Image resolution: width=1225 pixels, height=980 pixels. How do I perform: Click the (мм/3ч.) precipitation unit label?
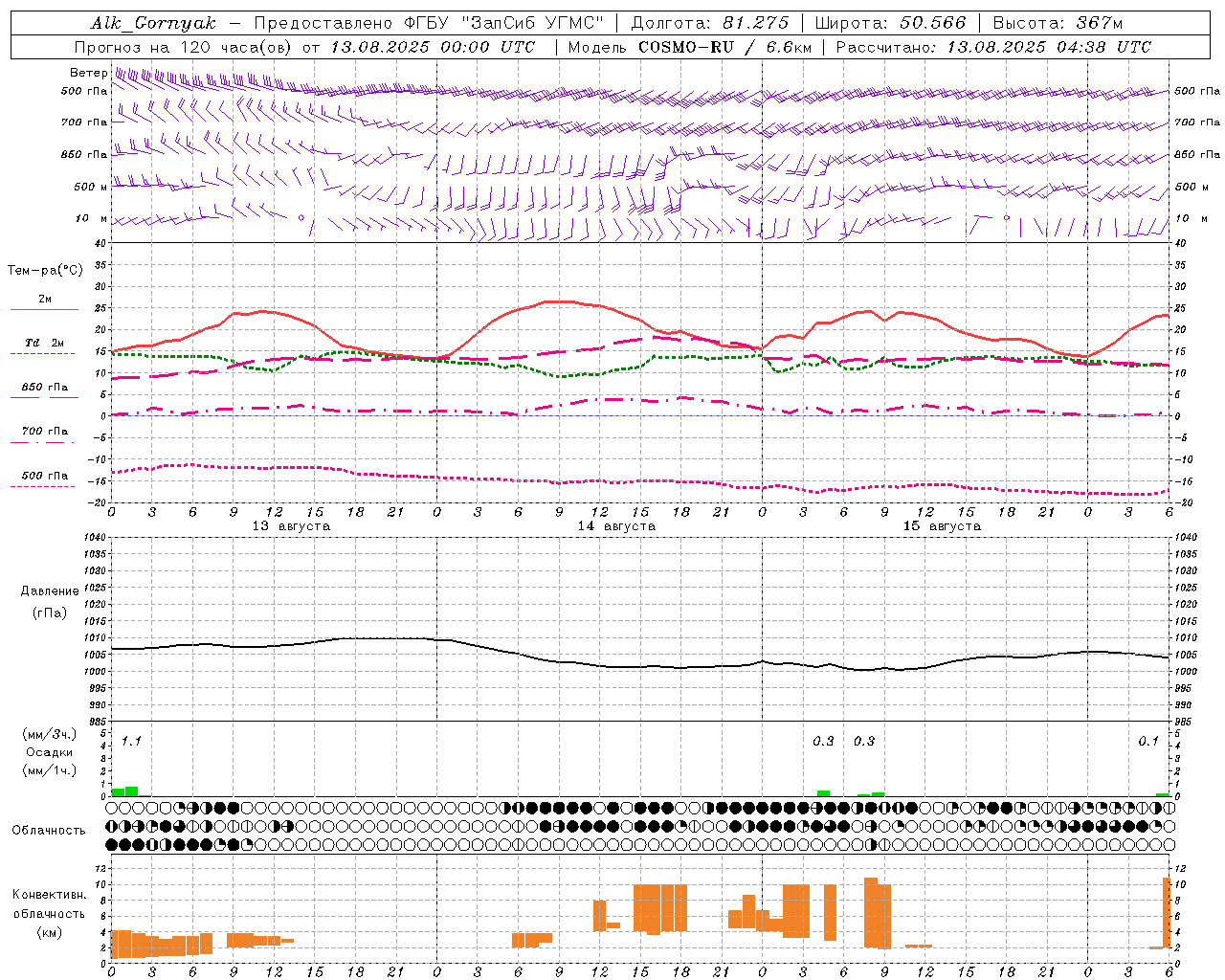[50, 734]
